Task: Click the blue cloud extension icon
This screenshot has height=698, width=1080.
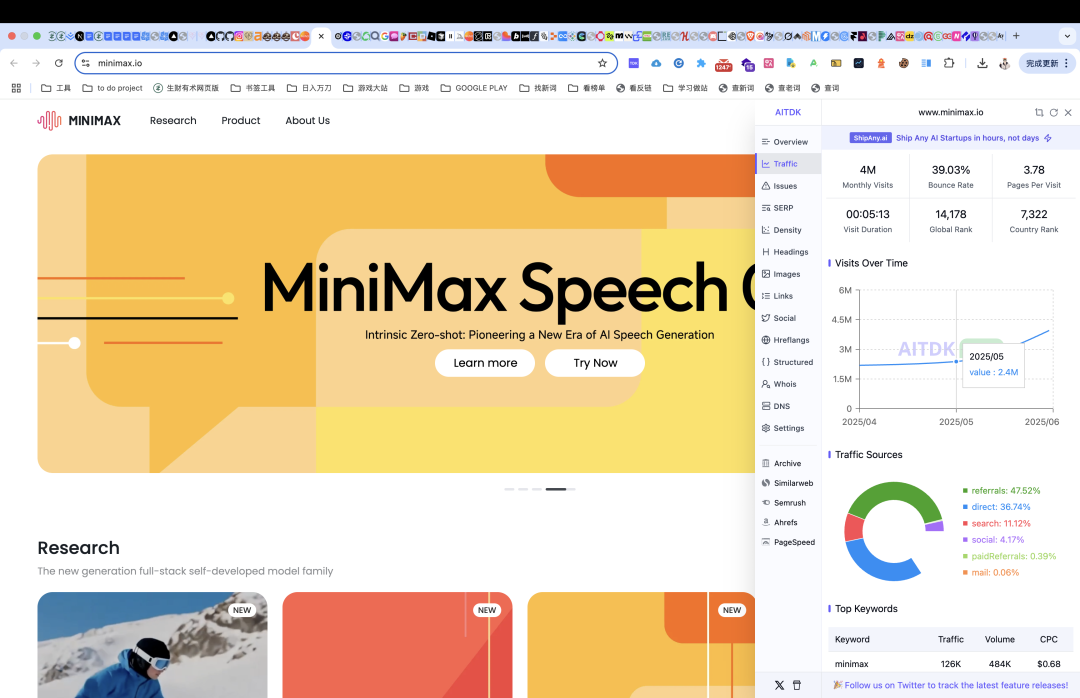Action: (656, 63)
